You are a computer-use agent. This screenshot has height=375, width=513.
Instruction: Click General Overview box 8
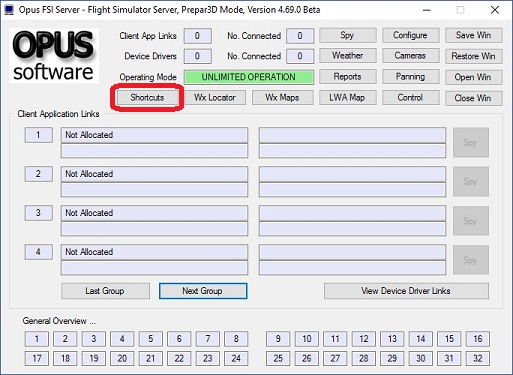(x=236, y=339)
